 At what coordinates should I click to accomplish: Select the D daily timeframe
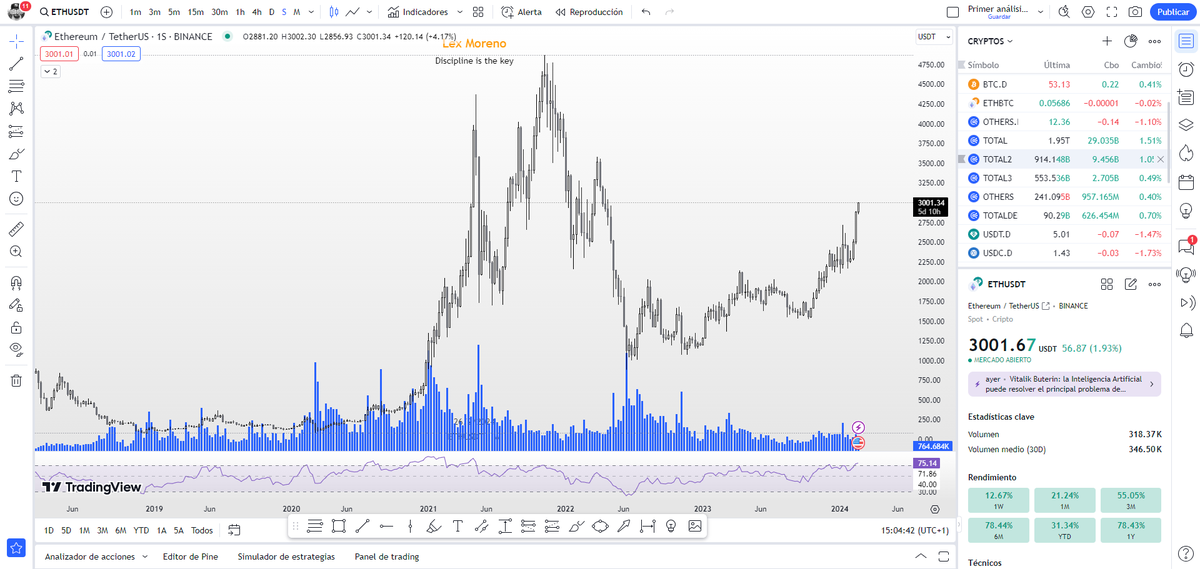pyautogui.click(x=270, y=12)
